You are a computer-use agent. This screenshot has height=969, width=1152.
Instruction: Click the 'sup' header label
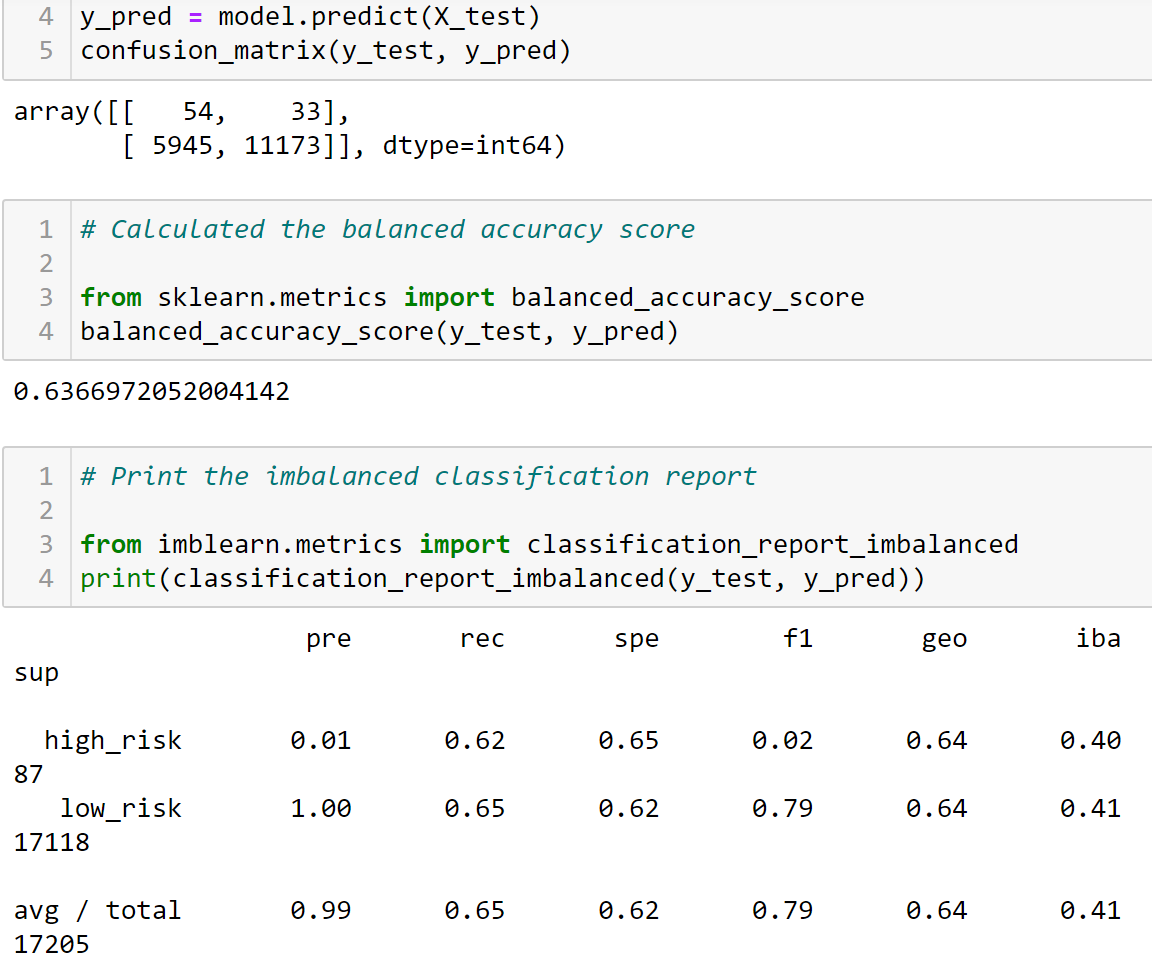point(36,673)
